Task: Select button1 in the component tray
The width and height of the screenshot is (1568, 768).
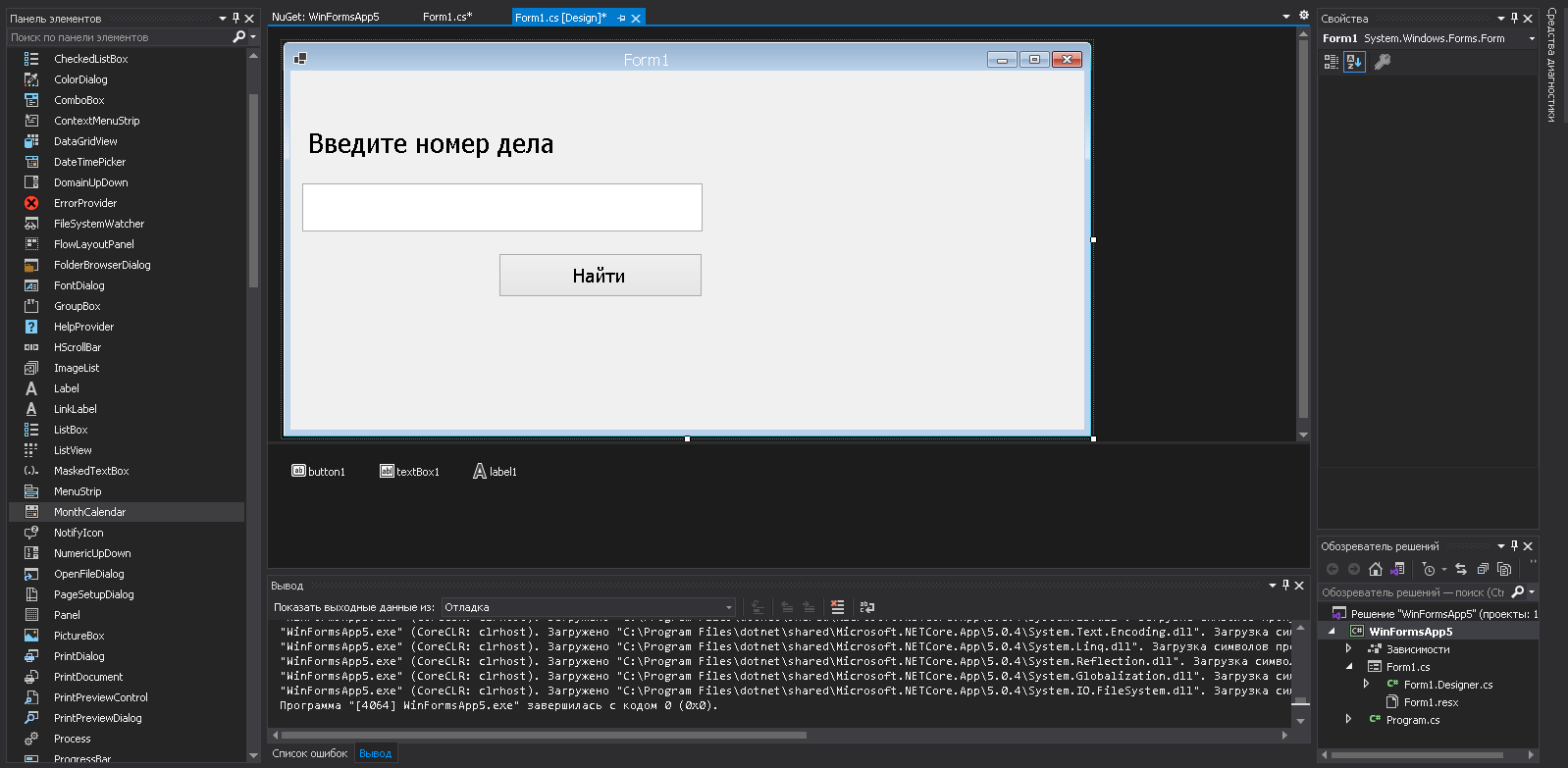Action: pos(319,472)
